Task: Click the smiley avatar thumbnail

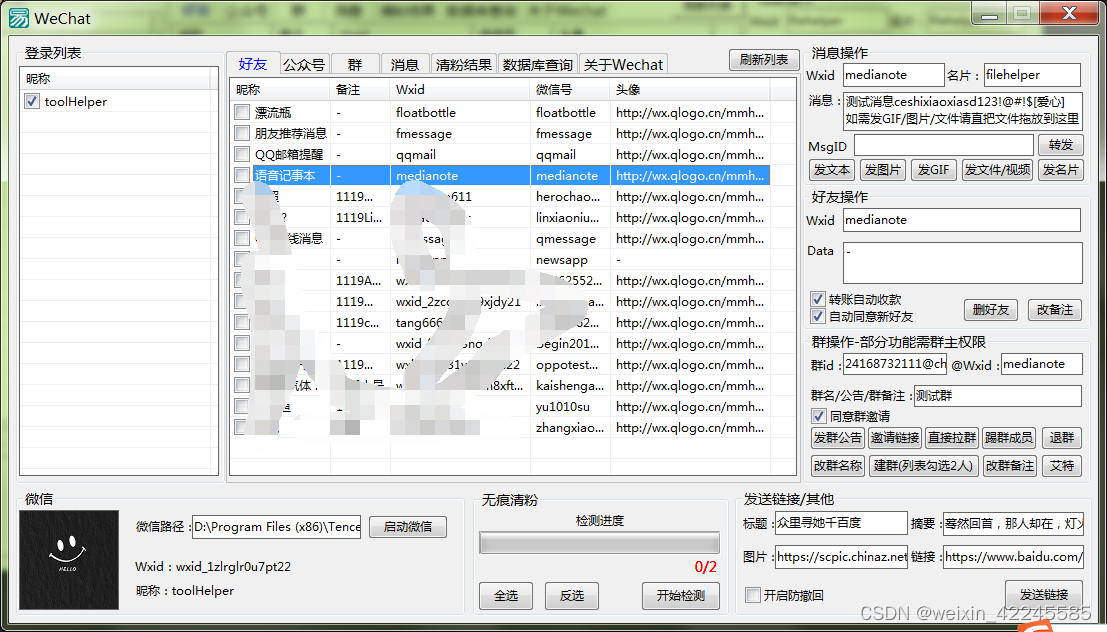Action: coord(68,560)
